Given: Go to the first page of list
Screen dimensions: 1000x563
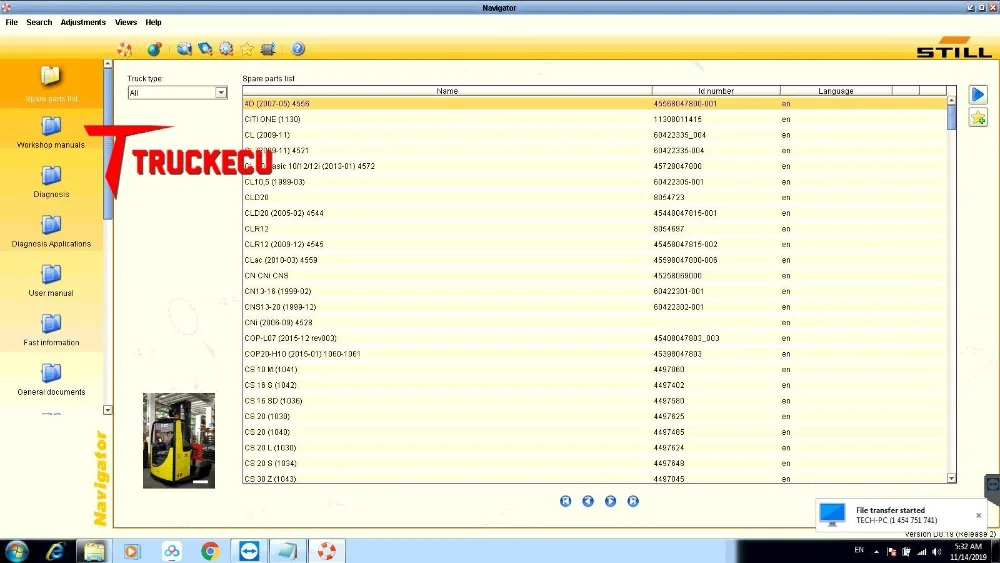Looking at the screenshot, I should [566, 501].
